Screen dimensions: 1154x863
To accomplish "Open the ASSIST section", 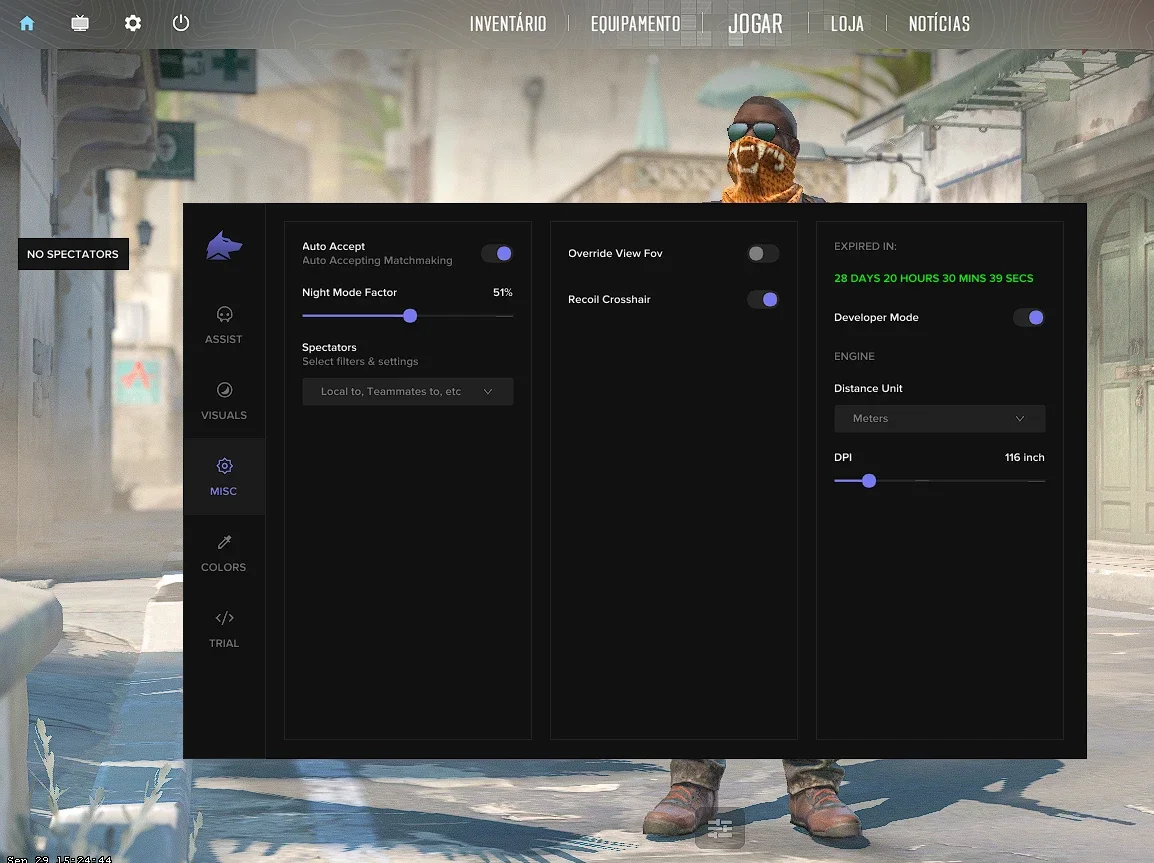I will pos(224,325).
